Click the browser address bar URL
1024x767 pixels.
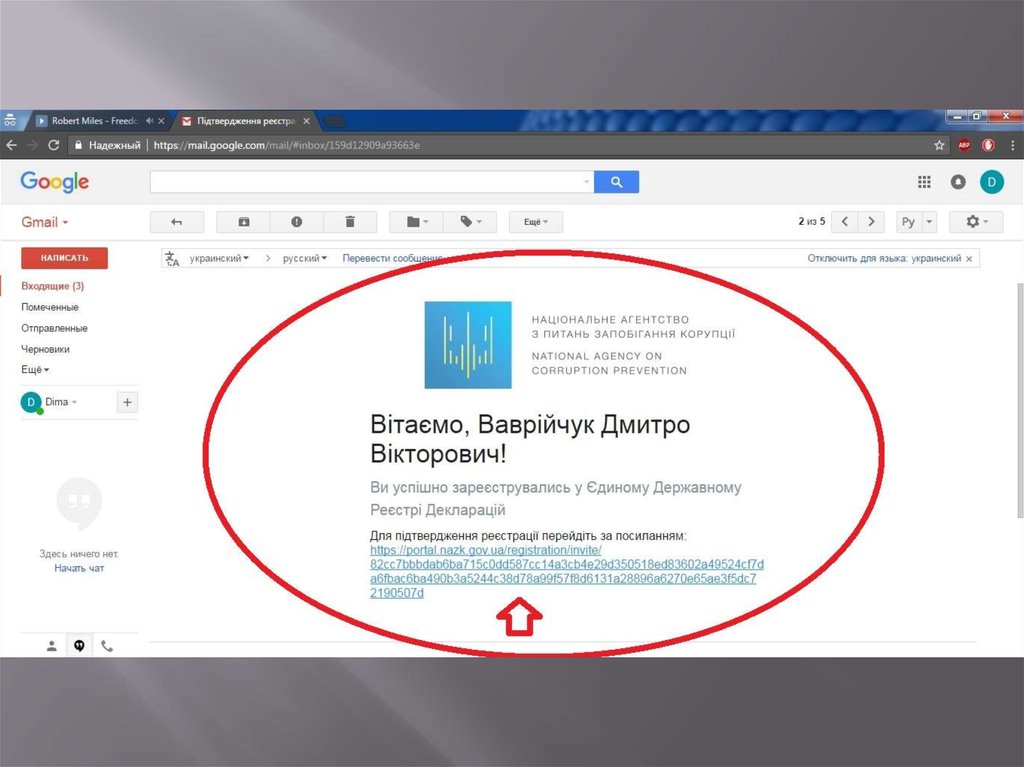point(286,145)
